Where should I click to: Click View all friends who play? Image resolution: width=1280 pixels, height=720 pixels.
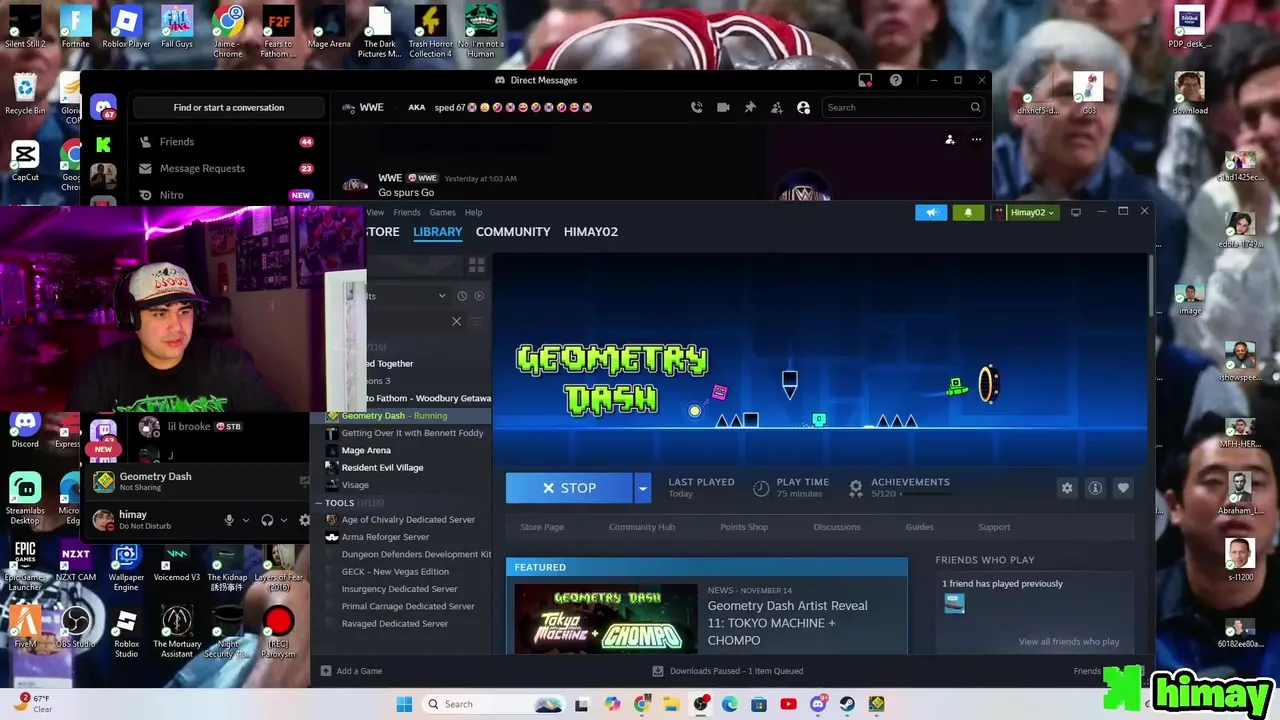1068,642
